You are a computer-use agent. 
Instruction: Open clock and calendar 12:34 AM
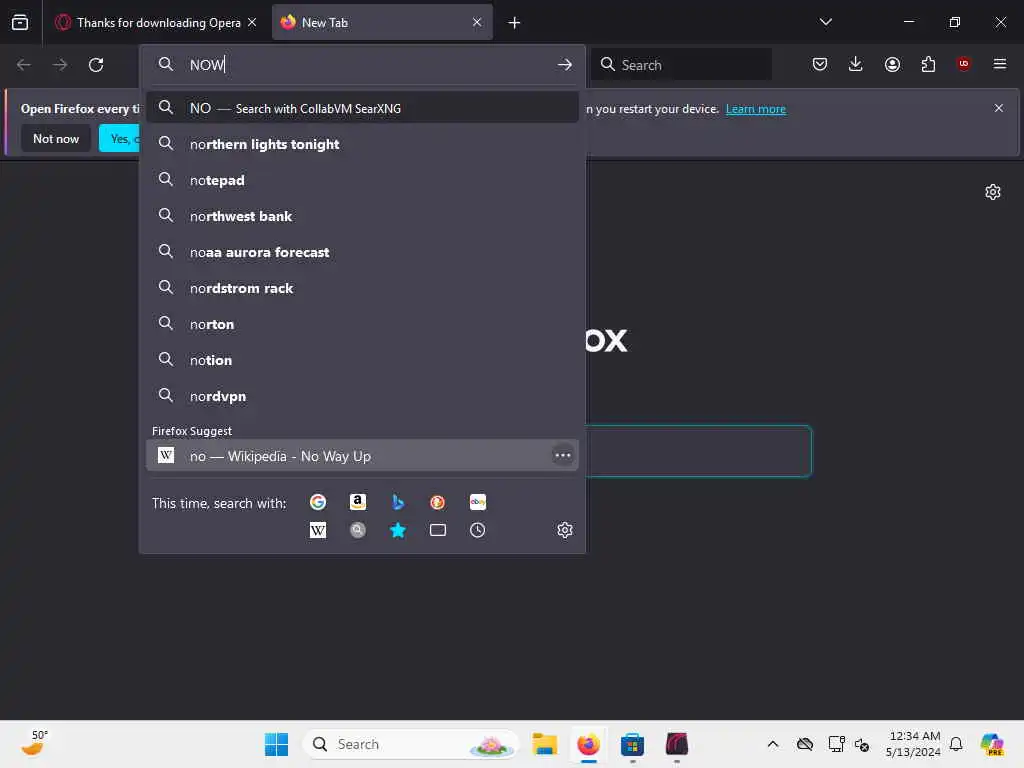pos(913,744)
